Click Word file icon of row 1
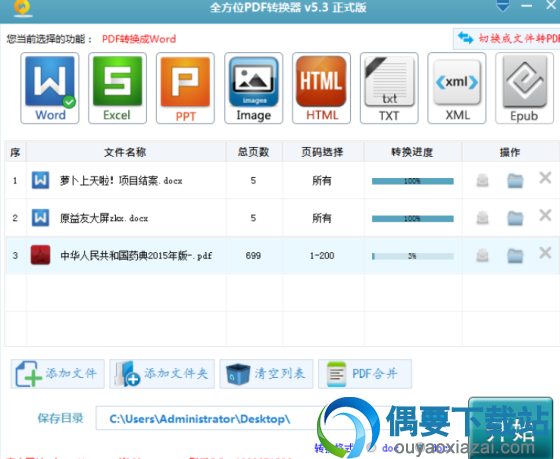 [x=40, y=180]
